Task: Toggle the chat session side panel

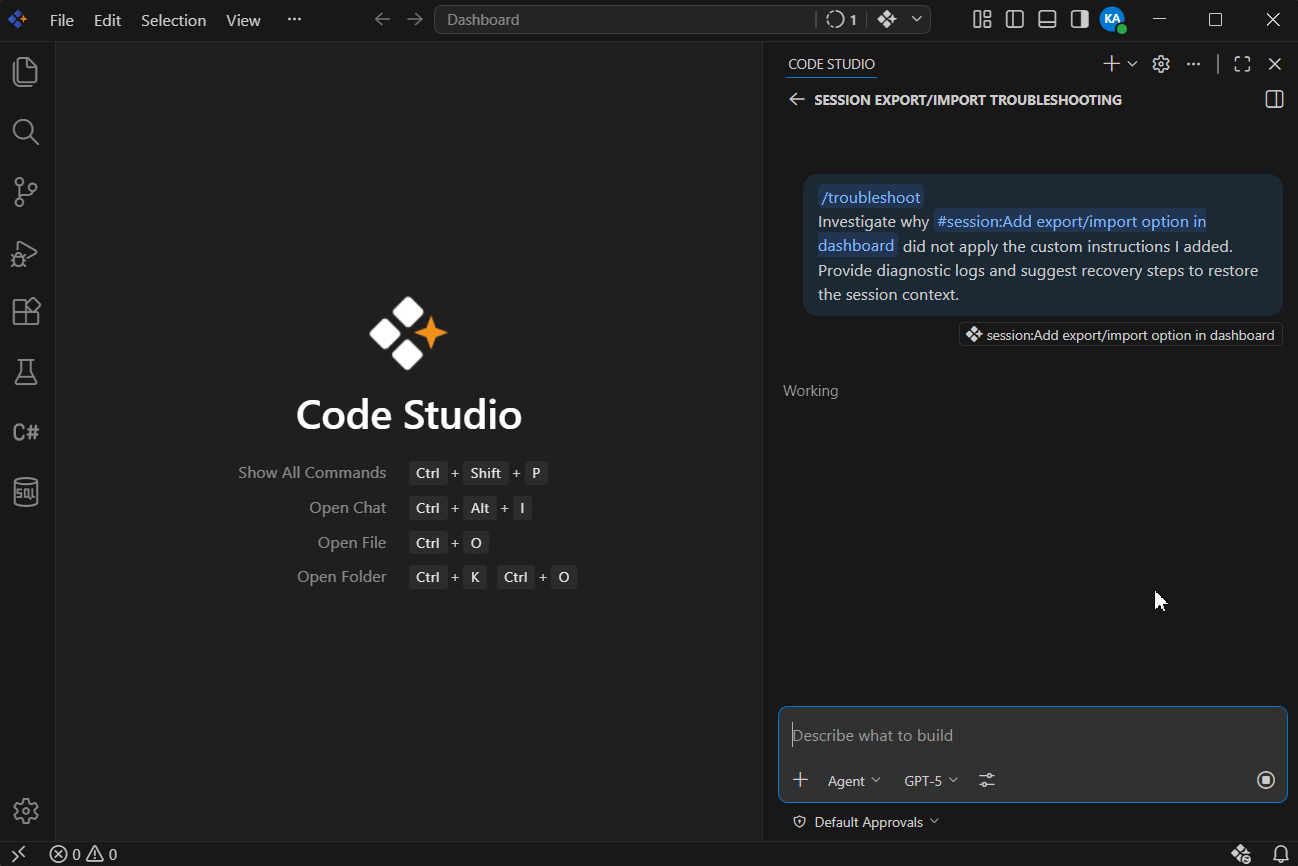Action: tap(1274, 99)
